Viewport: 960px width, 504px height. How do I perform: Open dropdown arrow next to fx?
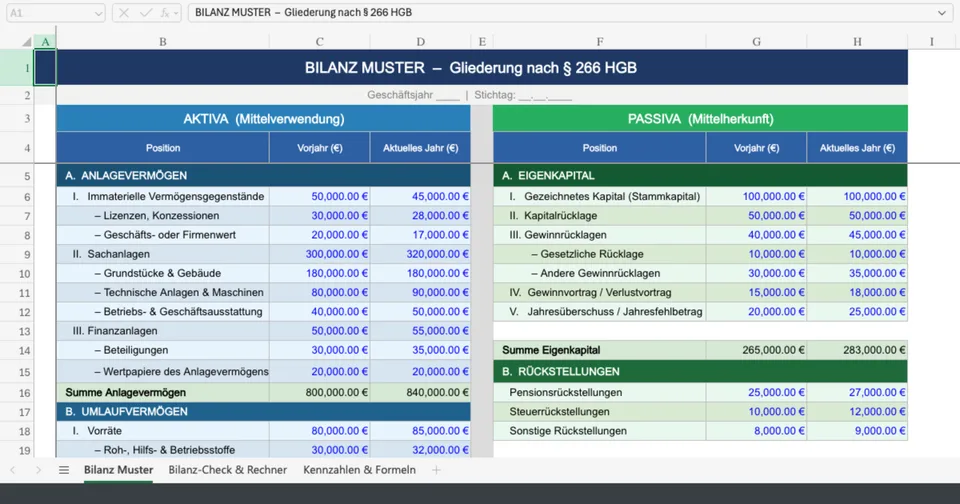tap(176, 13)
